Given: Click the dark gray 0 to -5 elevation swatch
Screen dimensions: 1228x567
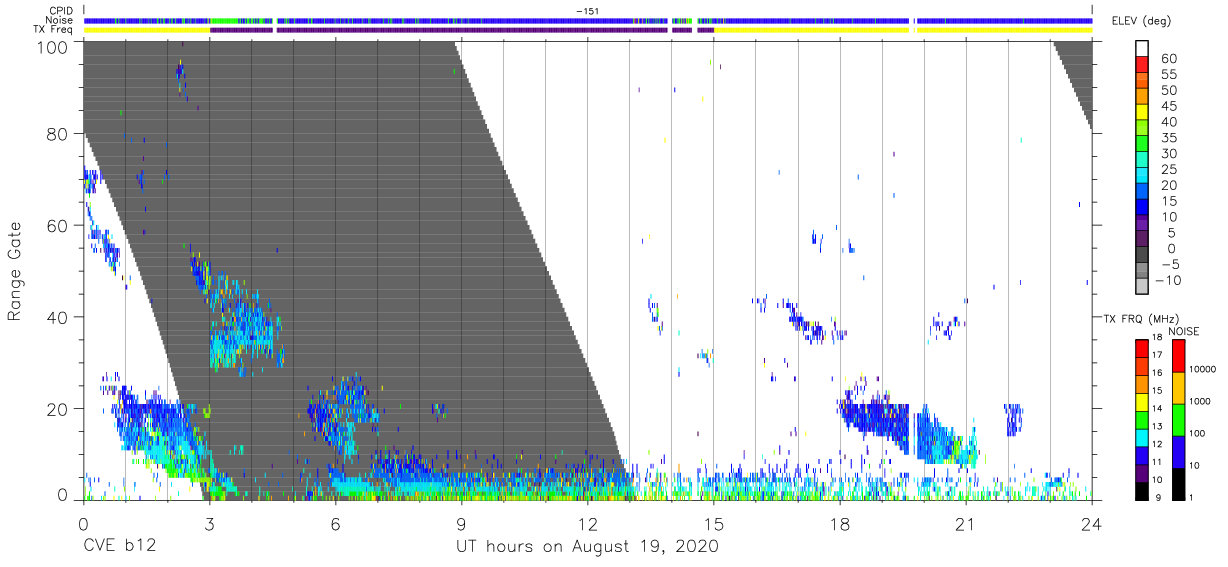Looking at the screenshot, I should click(1142, 256).
